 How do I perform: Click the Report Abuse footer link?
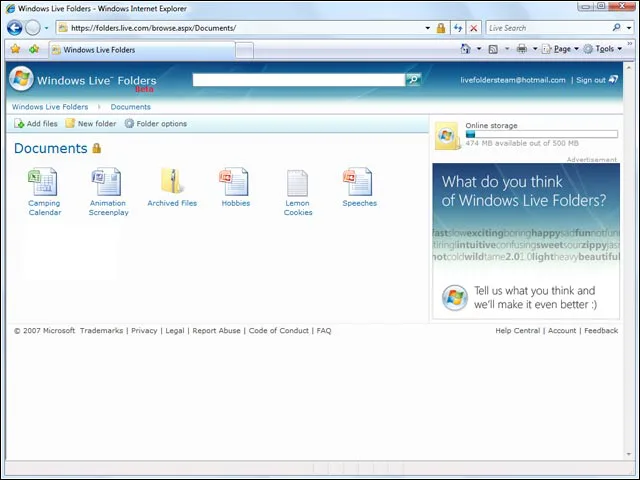pyautogui.click(x=216, y=331)
